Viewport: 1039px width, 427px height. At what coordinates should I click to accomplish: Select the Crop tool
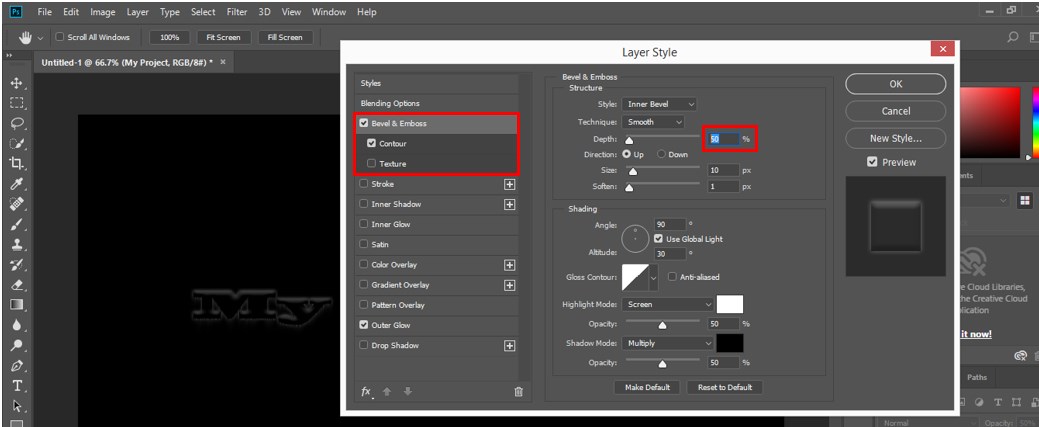click(17, 164)
